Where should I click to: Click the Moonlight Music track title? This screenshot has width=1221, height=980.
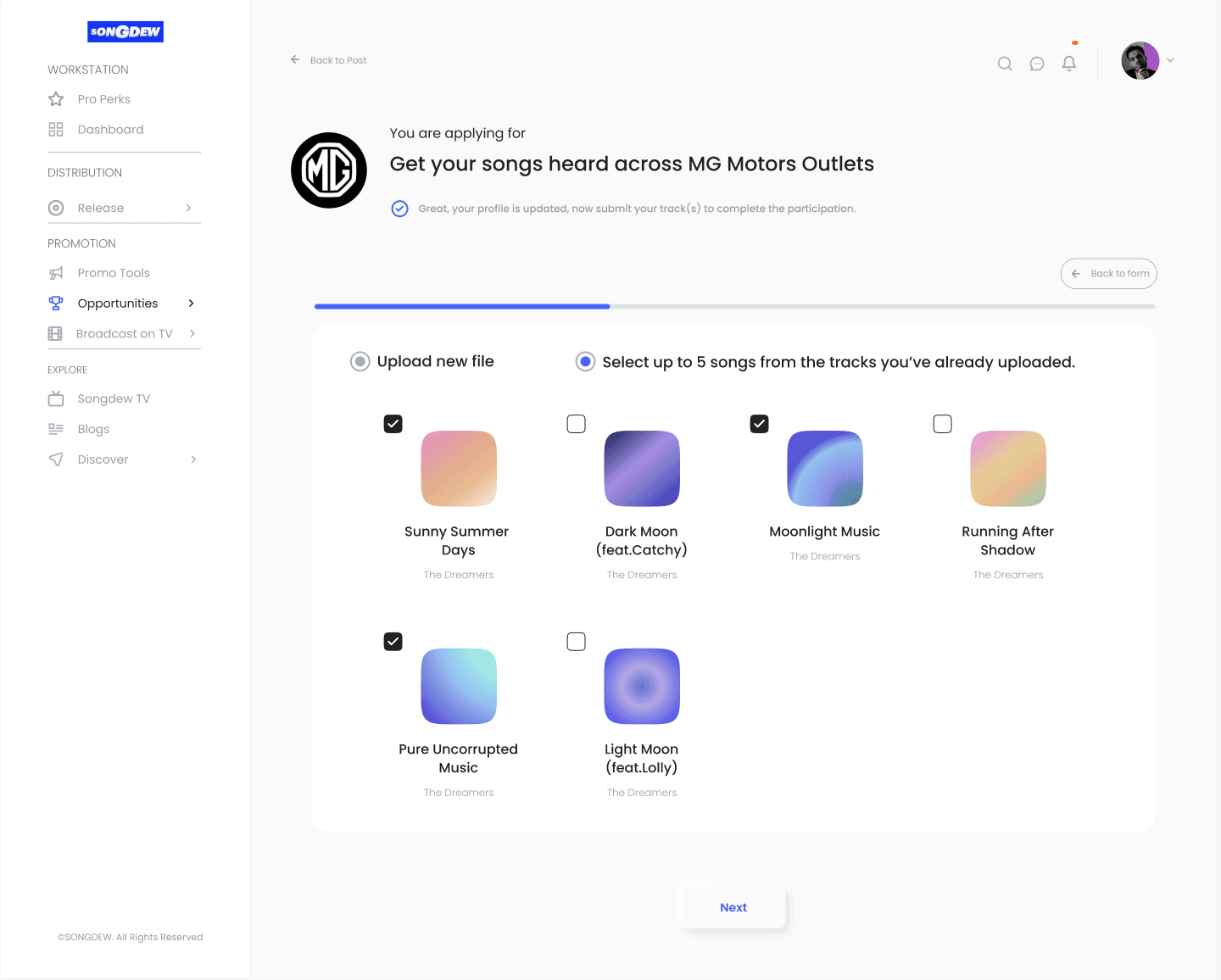pyautogui.click(x=825, y=532)
